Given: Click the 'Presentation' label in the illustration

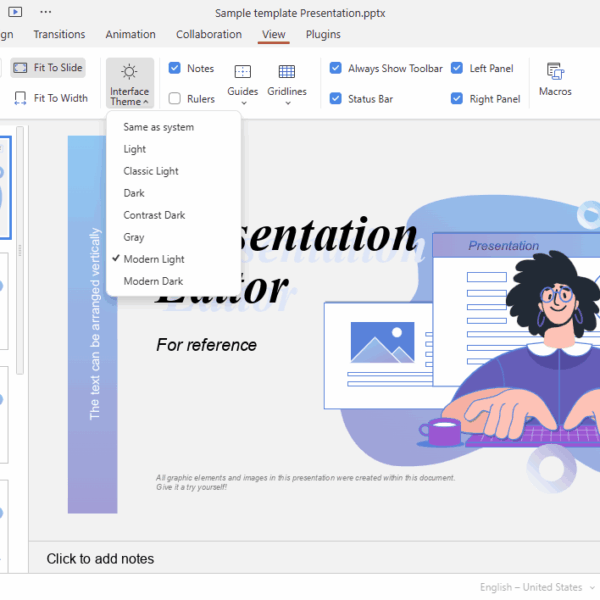Looking at the screenshot, I should pos(504,246).
